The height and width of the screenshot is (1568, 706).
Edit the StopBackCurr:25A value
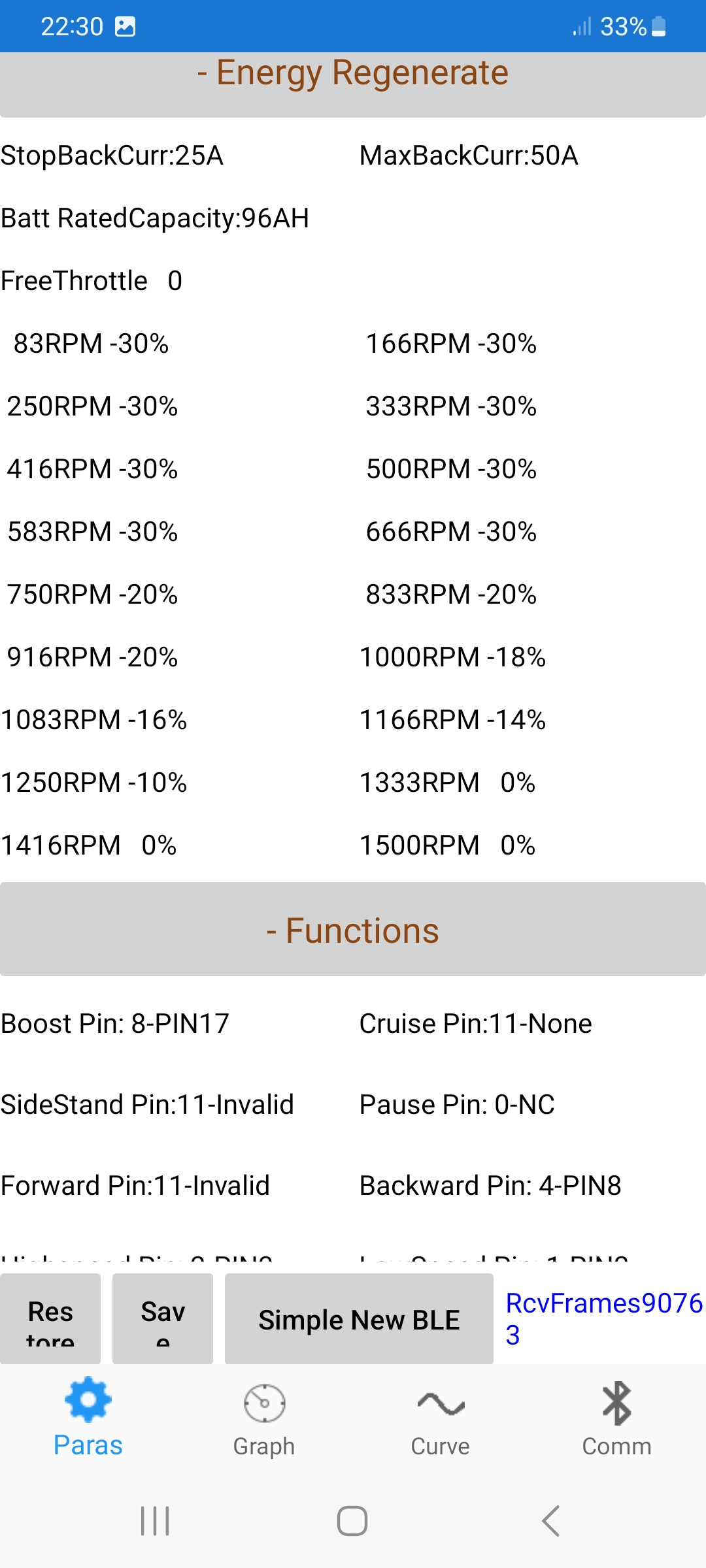112,155
